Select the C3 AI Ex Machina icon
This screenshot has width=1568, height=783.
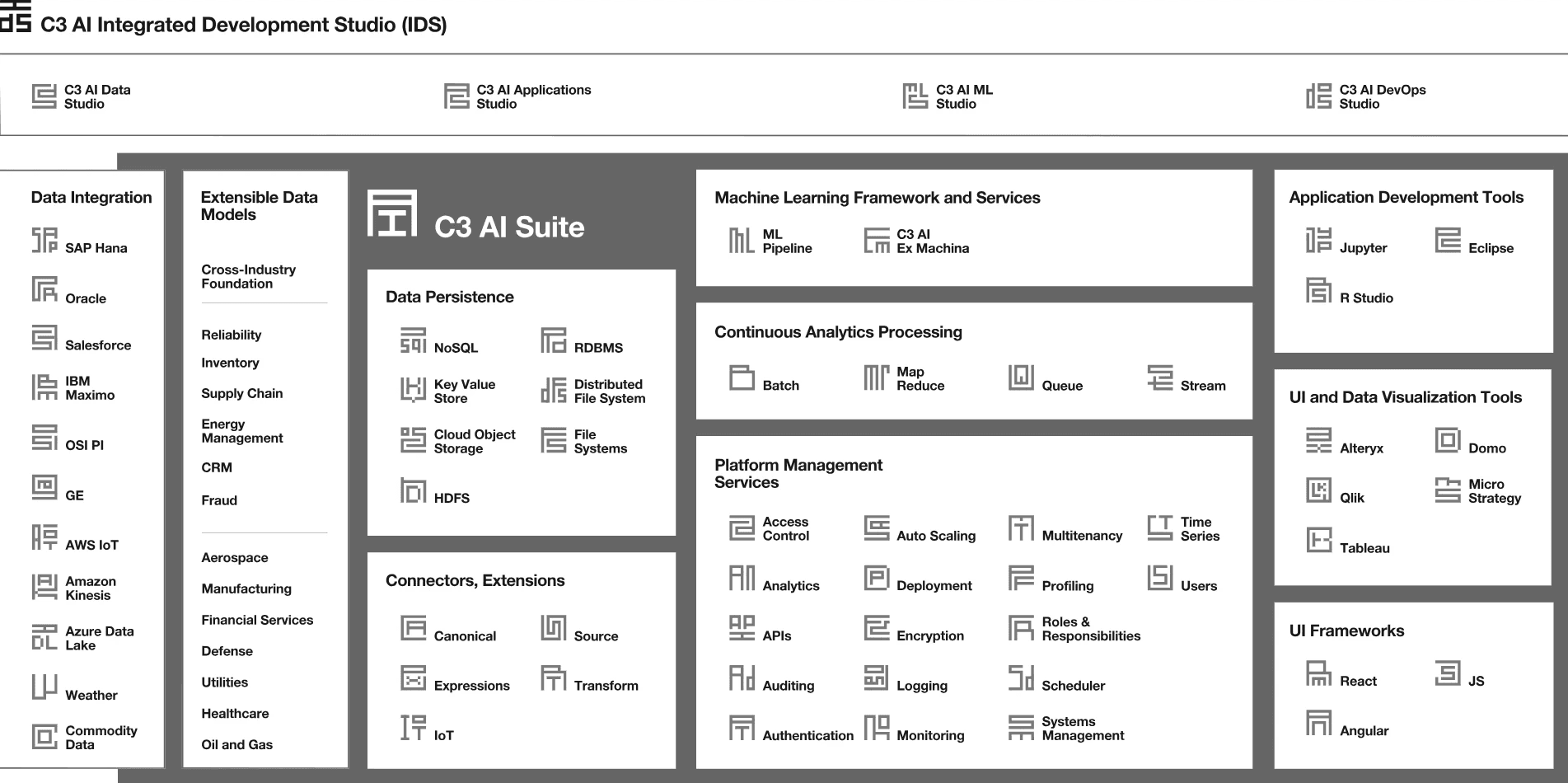[877, 241]
